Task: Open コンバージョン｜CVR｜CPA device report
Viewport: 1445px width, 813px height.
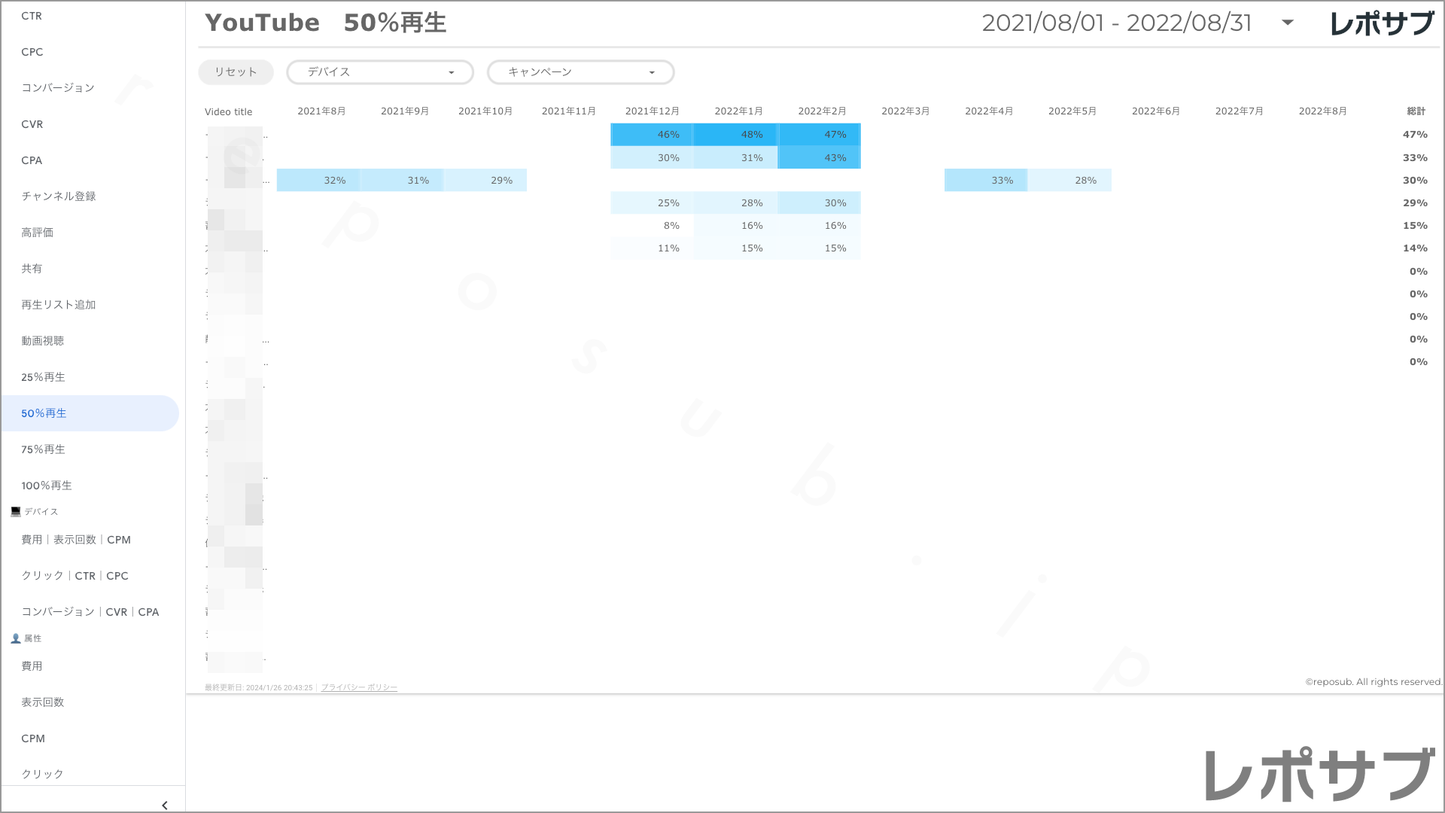Action: 90,612
